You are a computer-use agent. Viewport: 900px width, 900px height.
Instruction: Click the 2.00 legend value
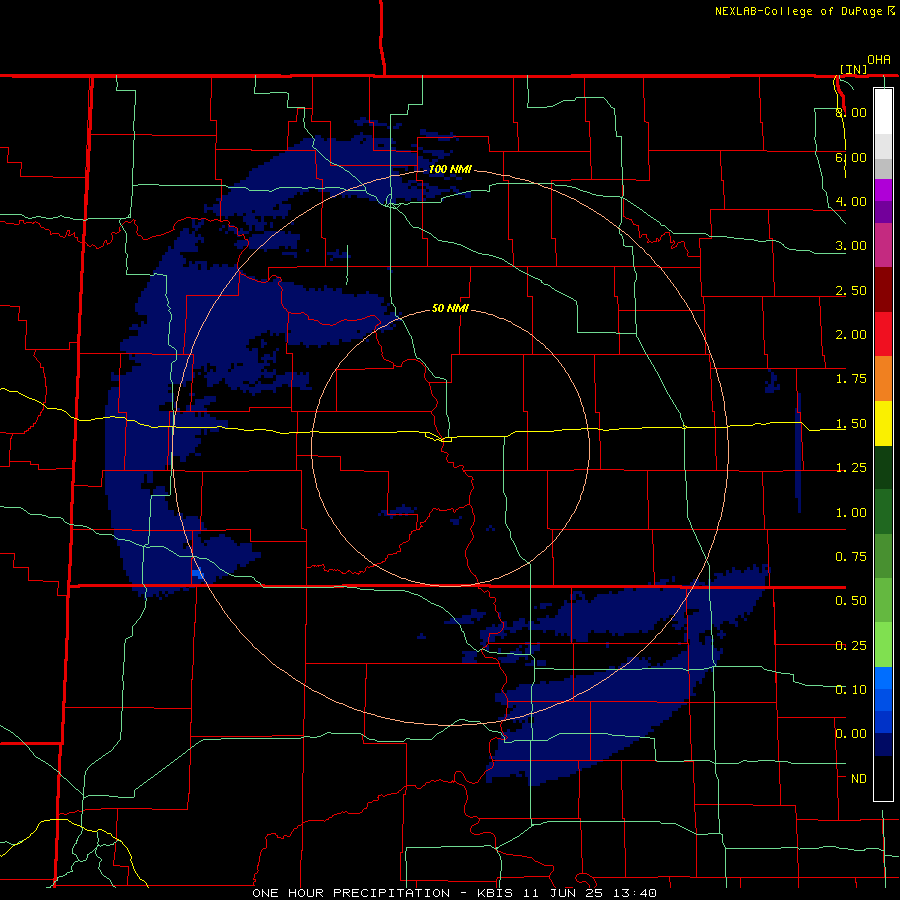851,335
